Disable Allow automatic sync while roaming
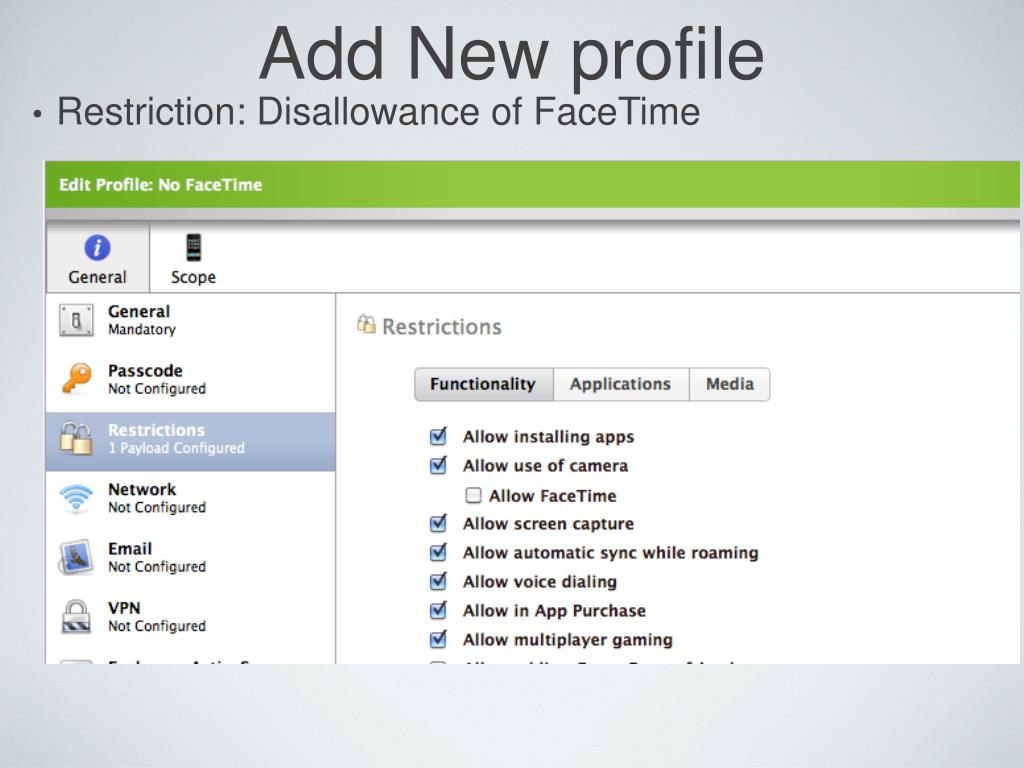Image resolution: width=1024 pixels, height=768 pixels. pos(438,552)
